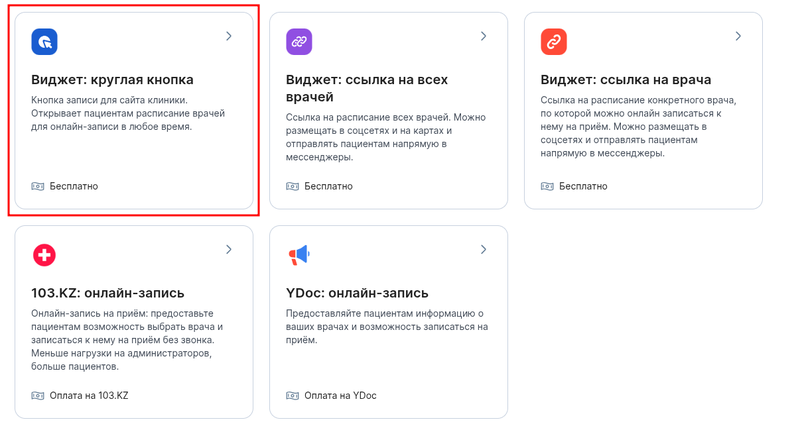Expand the 'Виджет: ссылка на врача' chevron
The height and width of the screenshot is (432, 800).
[738, 36]
